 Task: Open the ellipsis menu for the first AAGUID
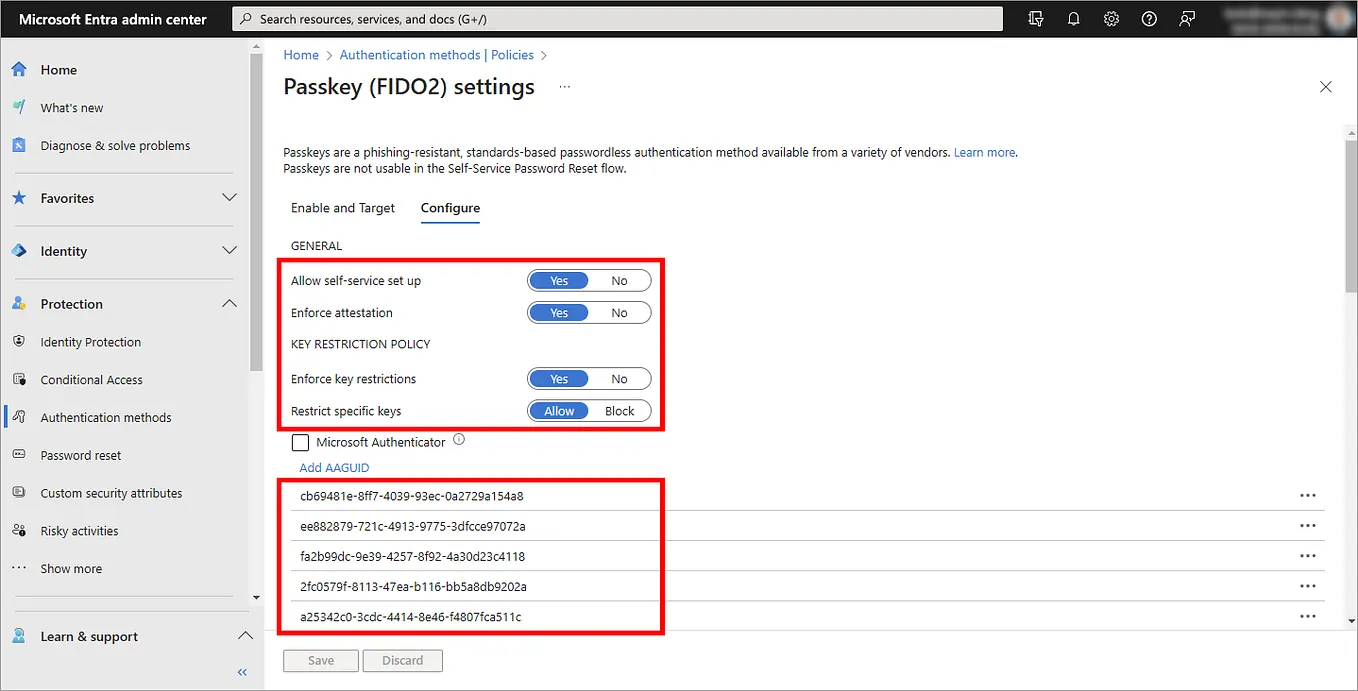click(x=1308, y=494)
